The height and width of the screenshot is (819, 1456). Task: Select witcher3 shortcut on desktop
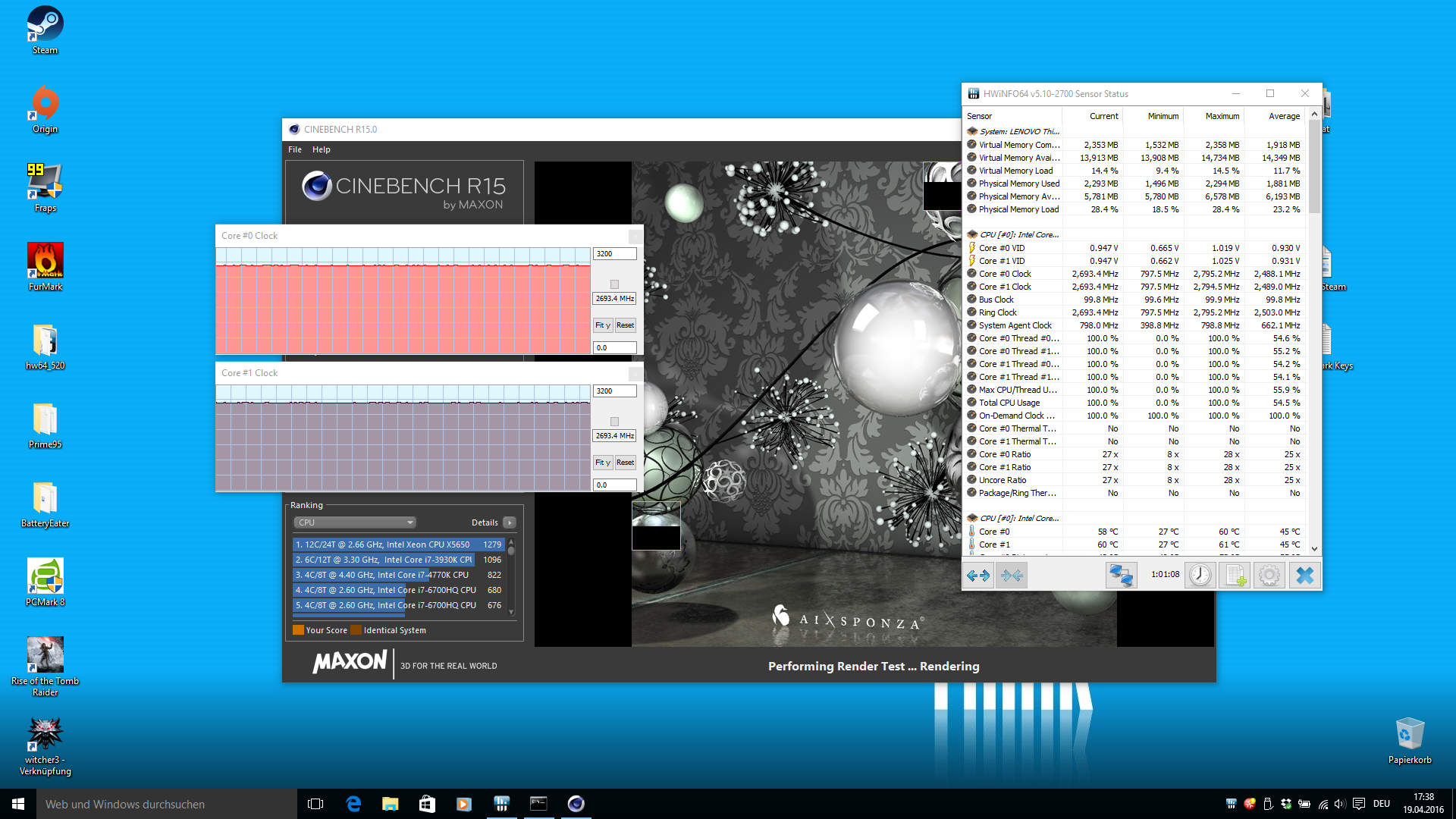[x=45, y=746]
